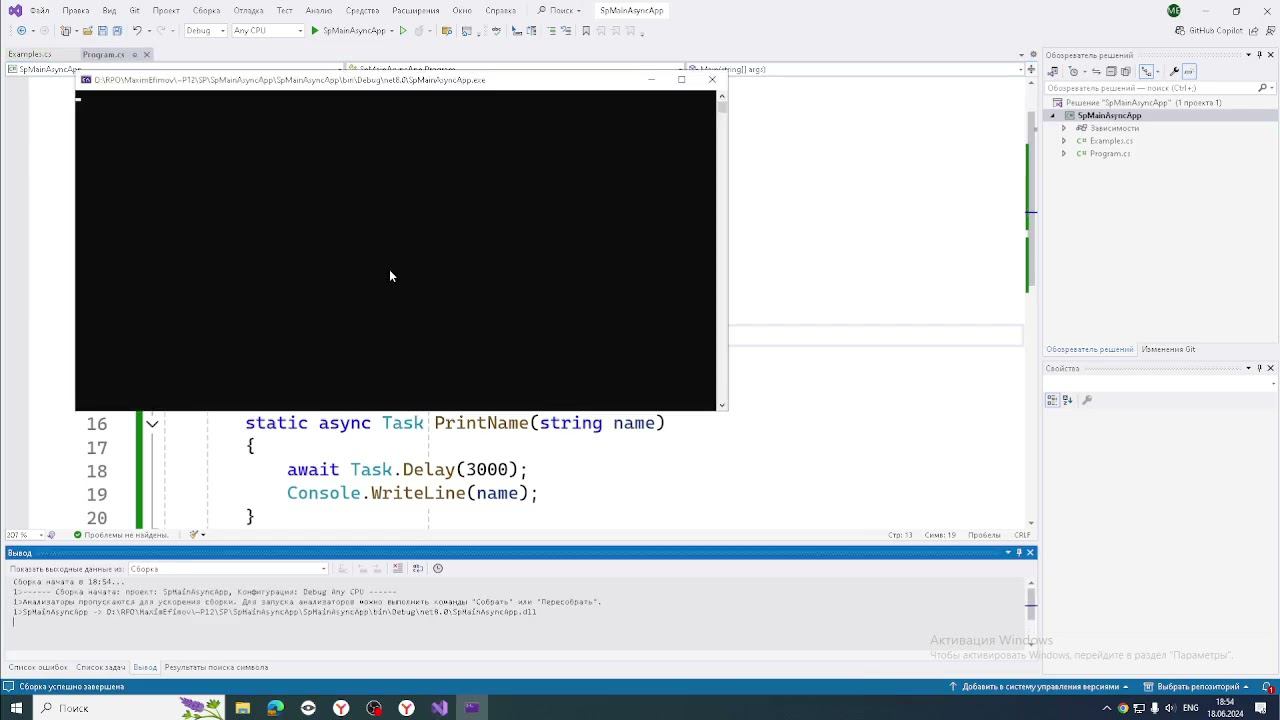Image resolution: width=1280 pixels, height=720 pixels.
Task: Click the bookmark icon in toolbar
Action: [x=586, y=31]
